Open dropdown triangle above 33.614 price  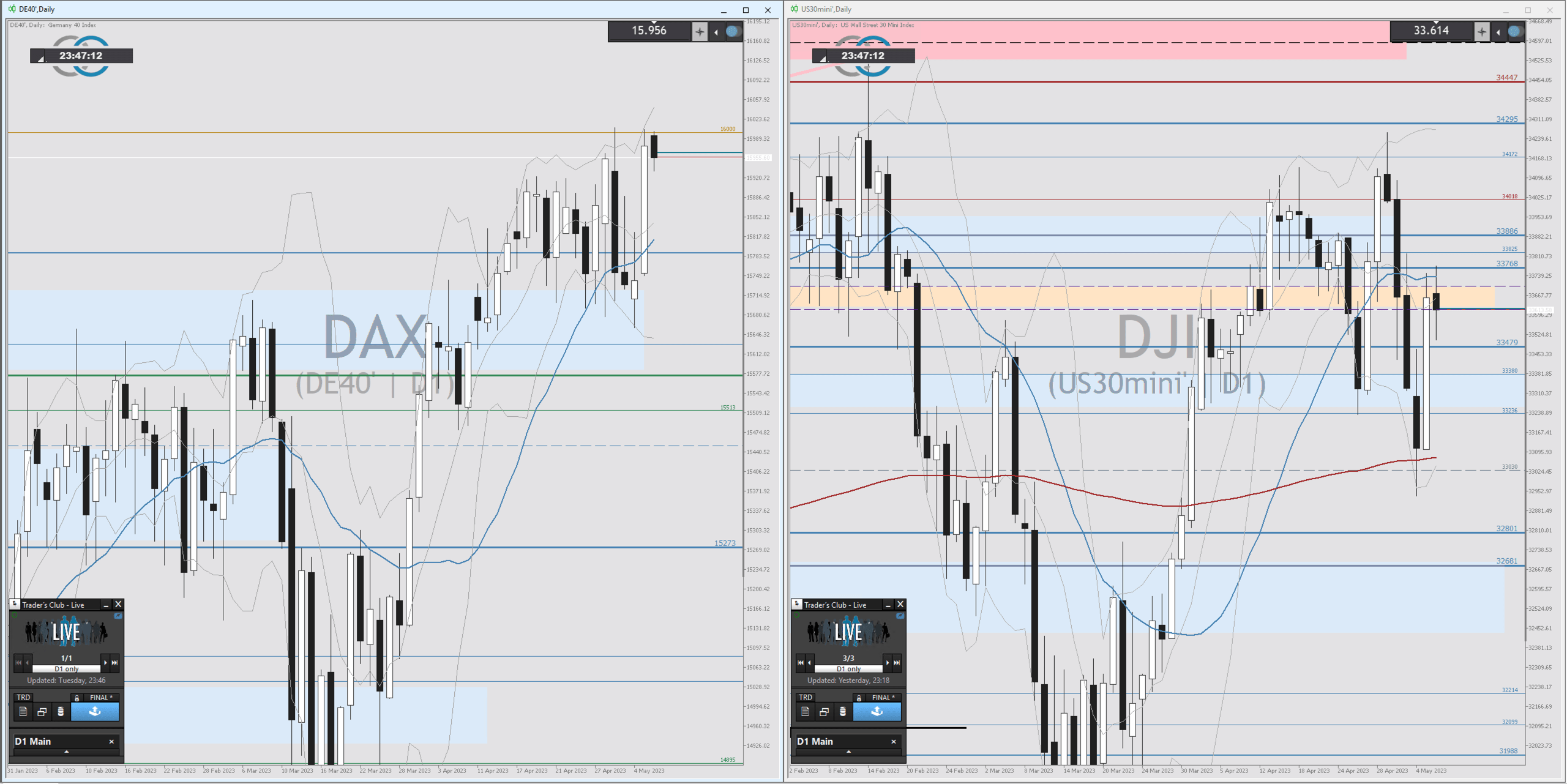coord(1436,23)
